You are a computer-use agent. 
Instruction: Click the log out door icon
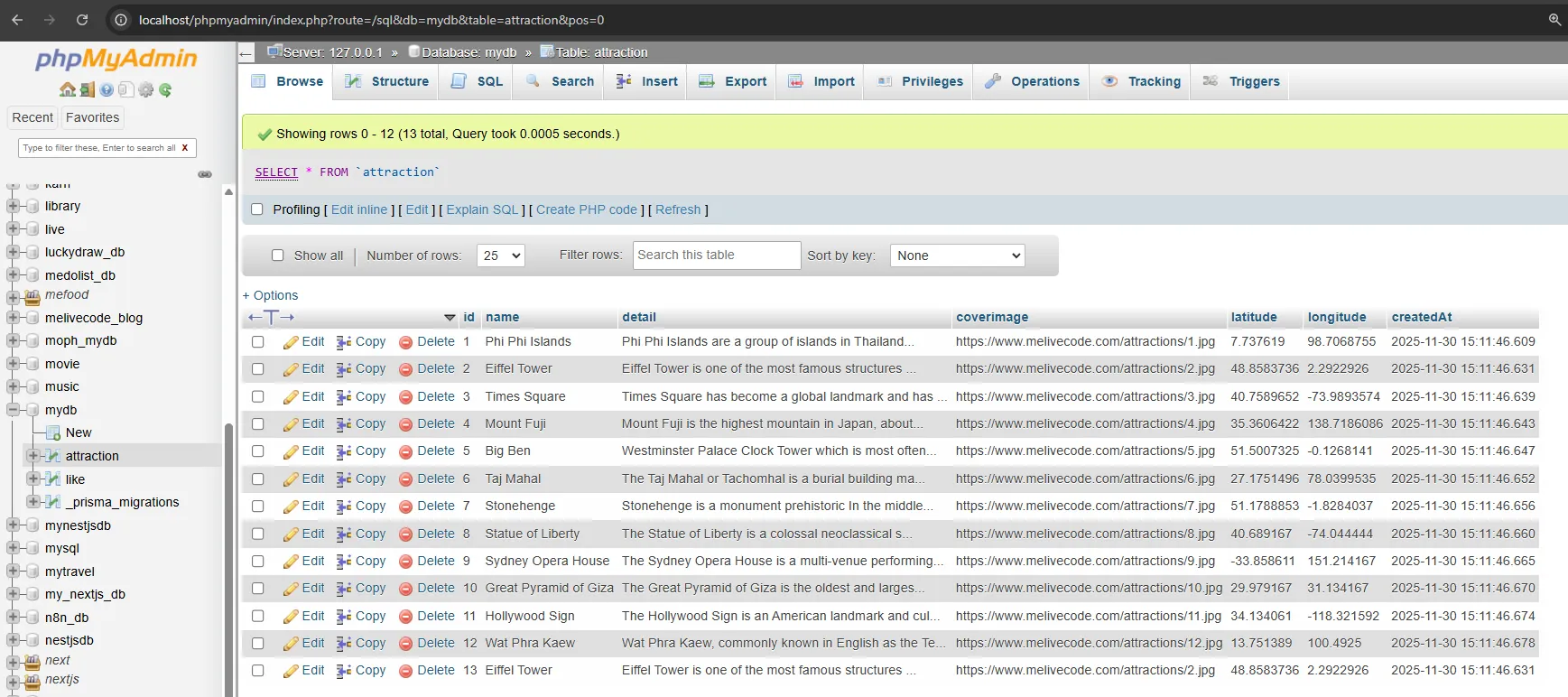point(88,89)
